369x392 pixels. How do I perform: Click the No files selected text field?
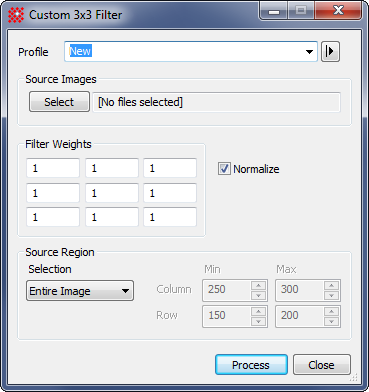click(x=216, y=102)
